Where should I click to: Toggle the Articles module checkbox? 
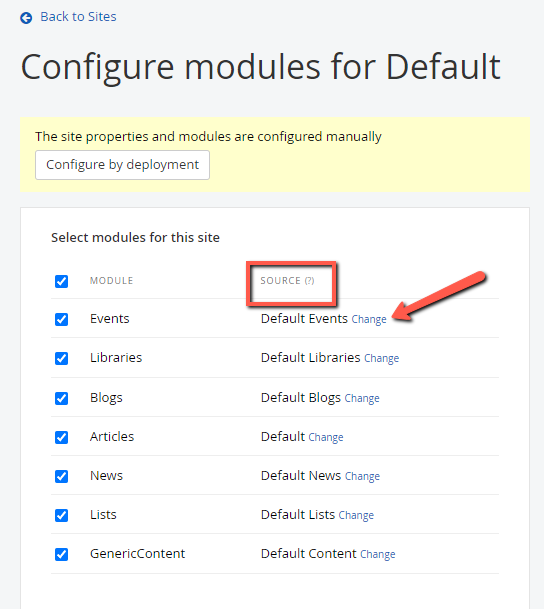pos(61,437)
